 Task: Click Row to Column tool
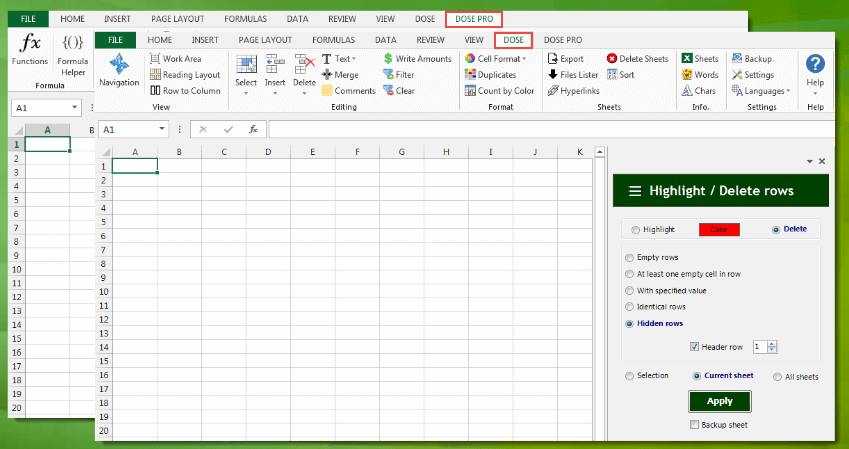(185, 90)
